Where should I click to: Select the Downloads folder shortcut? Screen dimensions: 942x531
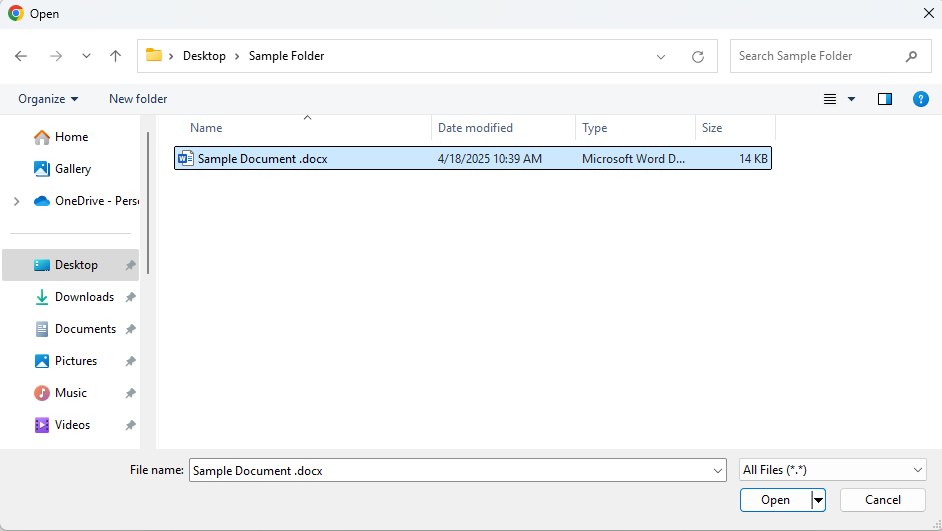[x=84, y=297]
